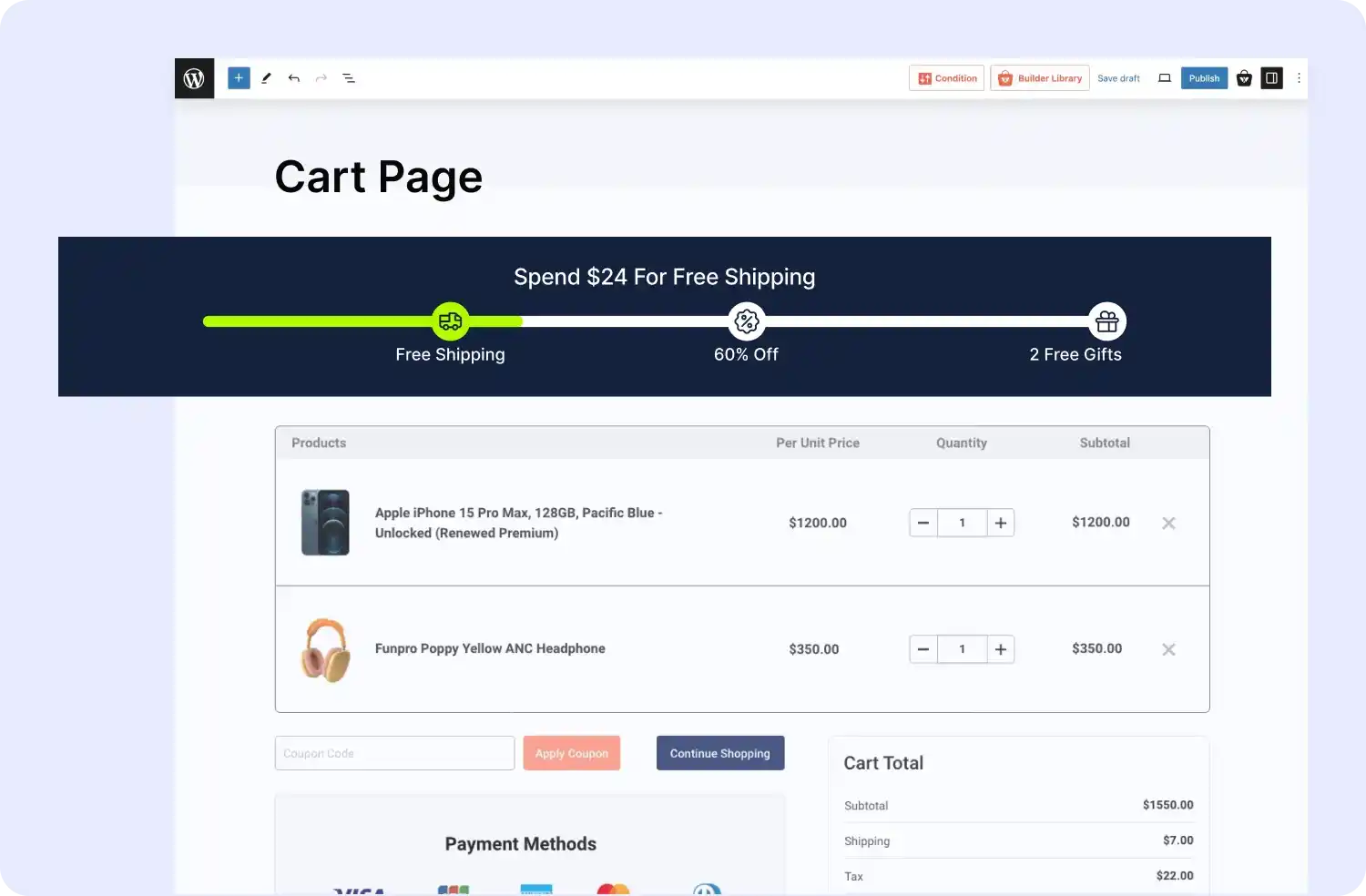Remove the Apple iPhone from the cart
Screen dimensions: 1366x896
1168,523
